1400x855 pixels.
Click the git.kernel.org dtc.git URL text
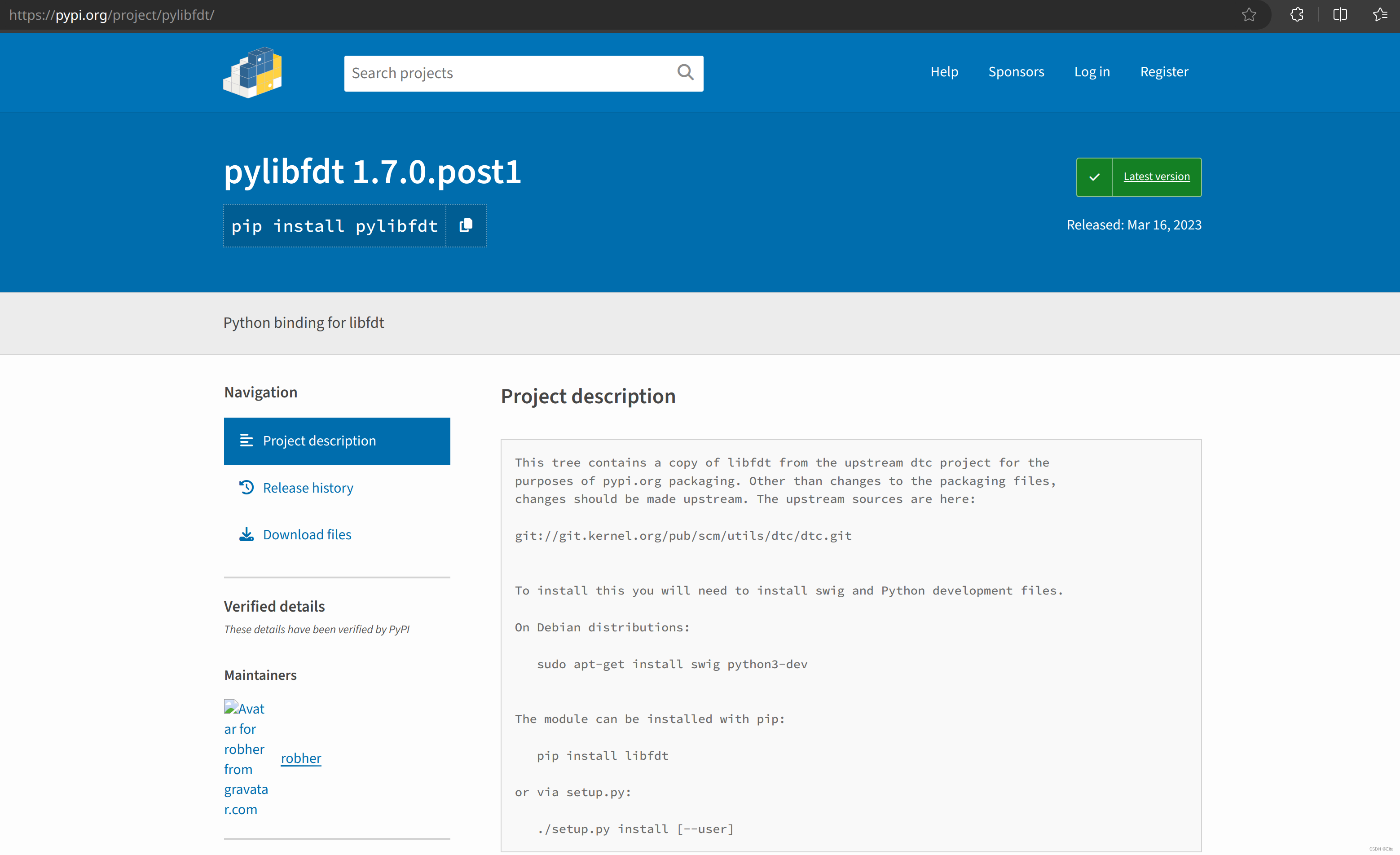[x=683, y=536]
